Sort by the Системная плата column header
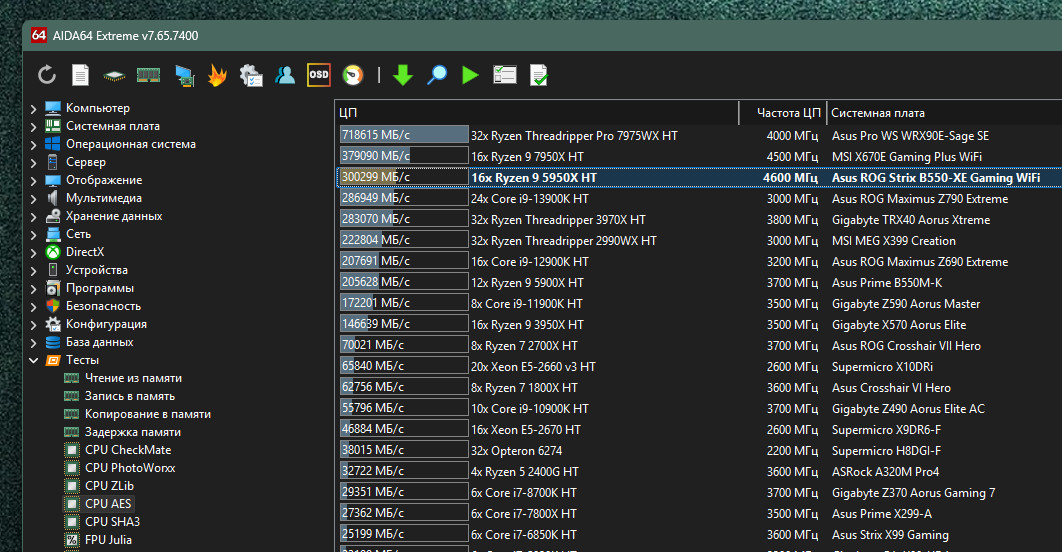This screenshot has height=552, width=1062. coord(944,112)
